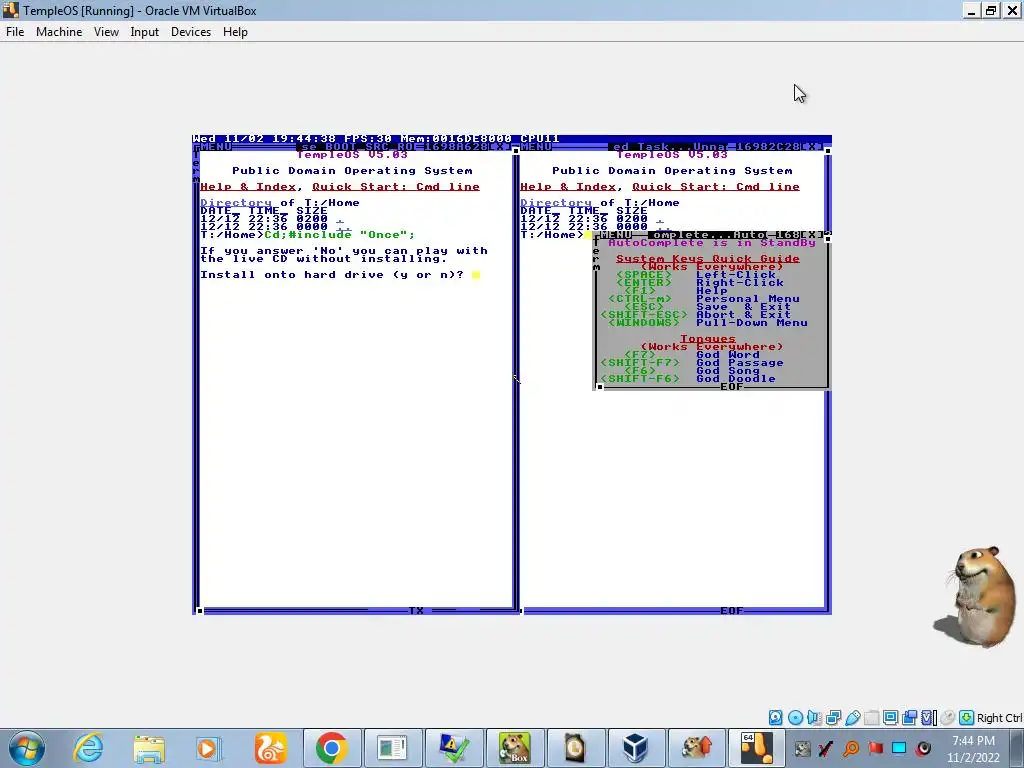Click the speaker volume tray icon

[x=923, y=748]
